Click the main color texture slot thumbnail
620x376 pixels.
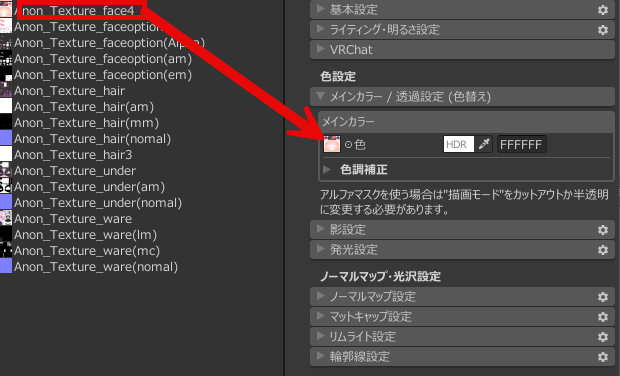(x=332, y=144)
